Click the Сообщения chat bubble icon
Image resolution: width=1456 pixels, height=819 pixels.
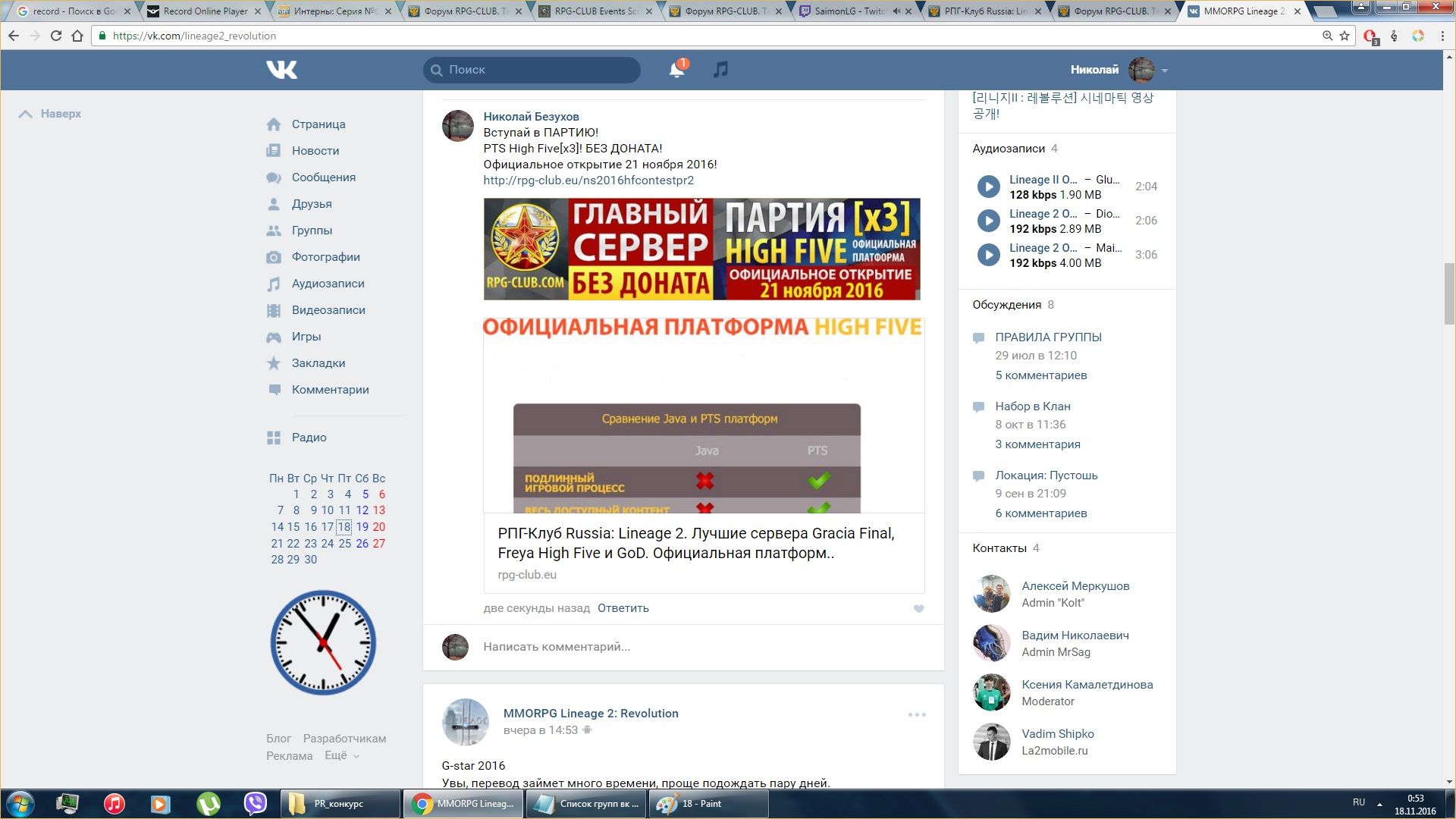point(274,177)
